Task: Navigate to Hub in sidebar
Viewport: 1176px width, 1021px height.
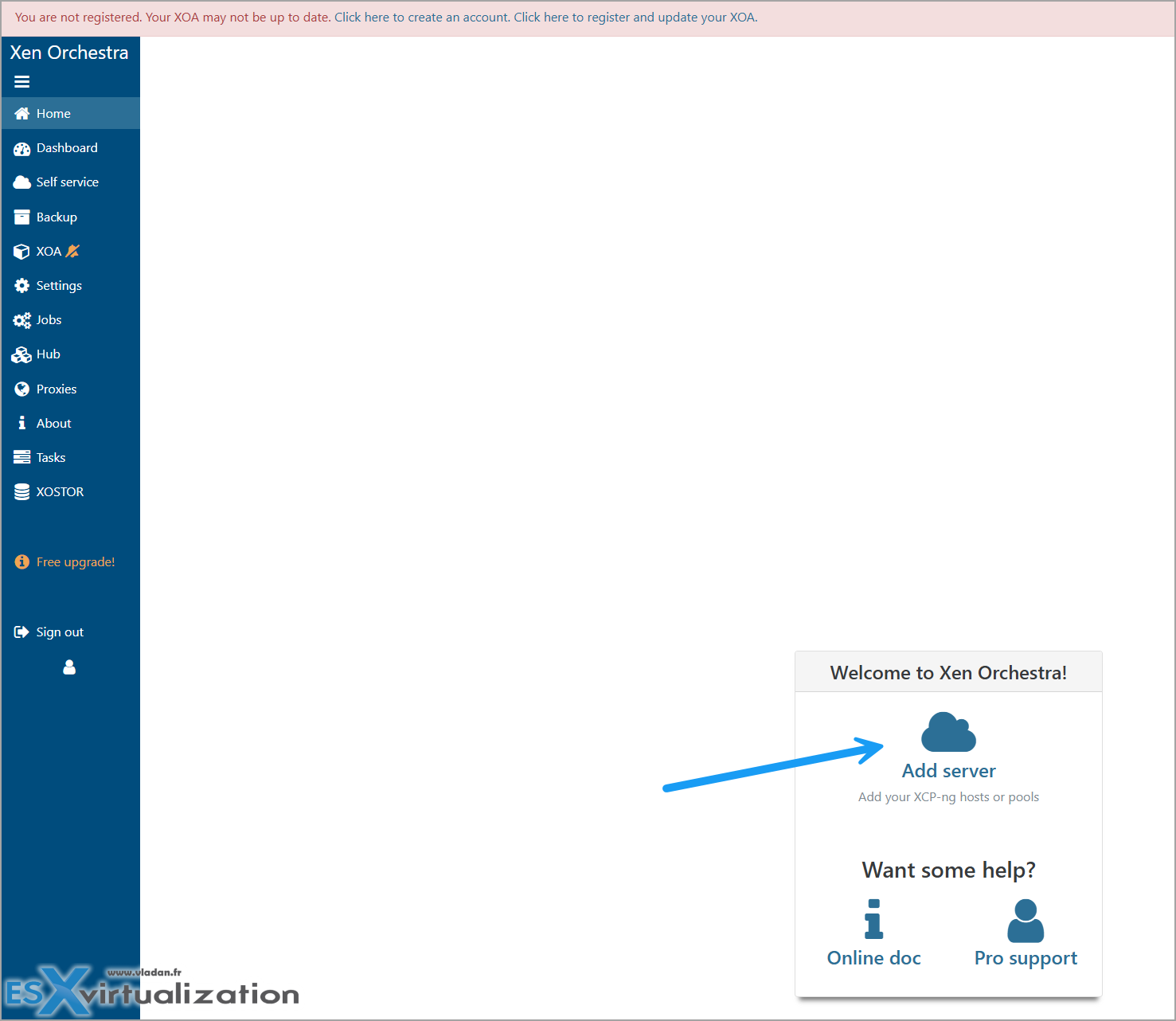Action: [71, 354]
